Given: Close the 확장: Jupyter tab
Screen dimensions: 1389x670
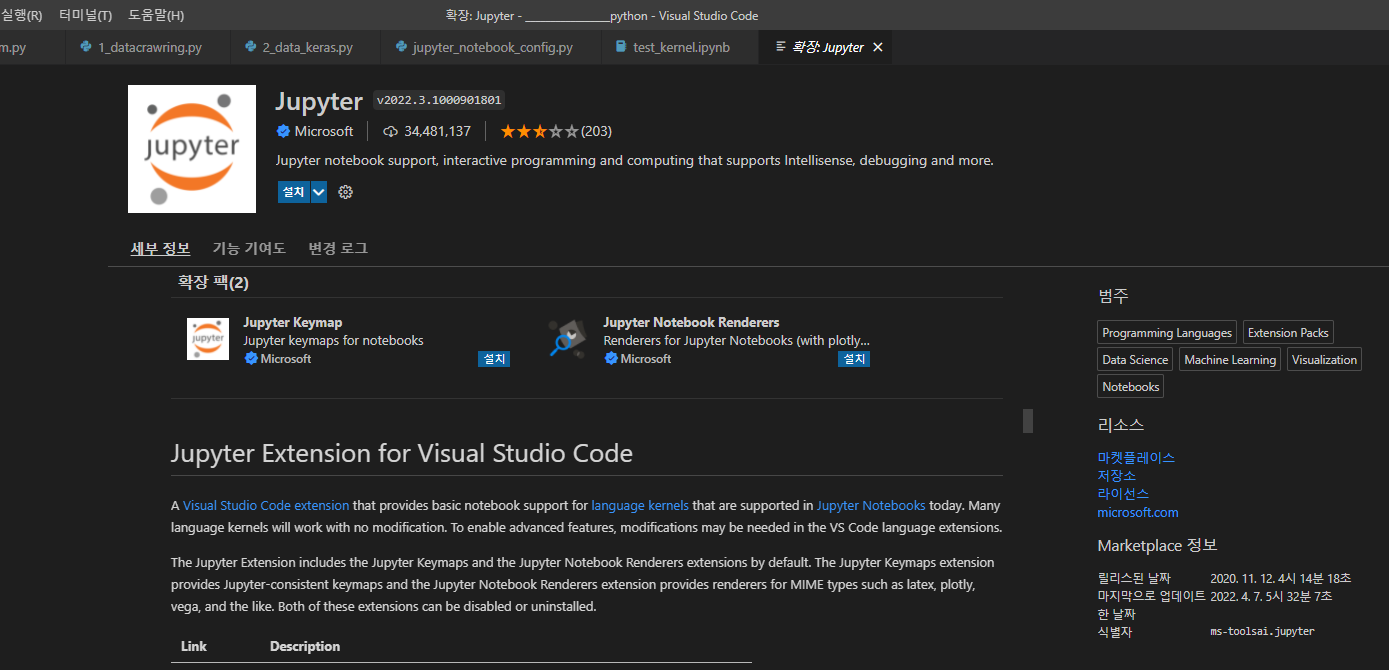Looking at the screenshot, I should (878, 47).
